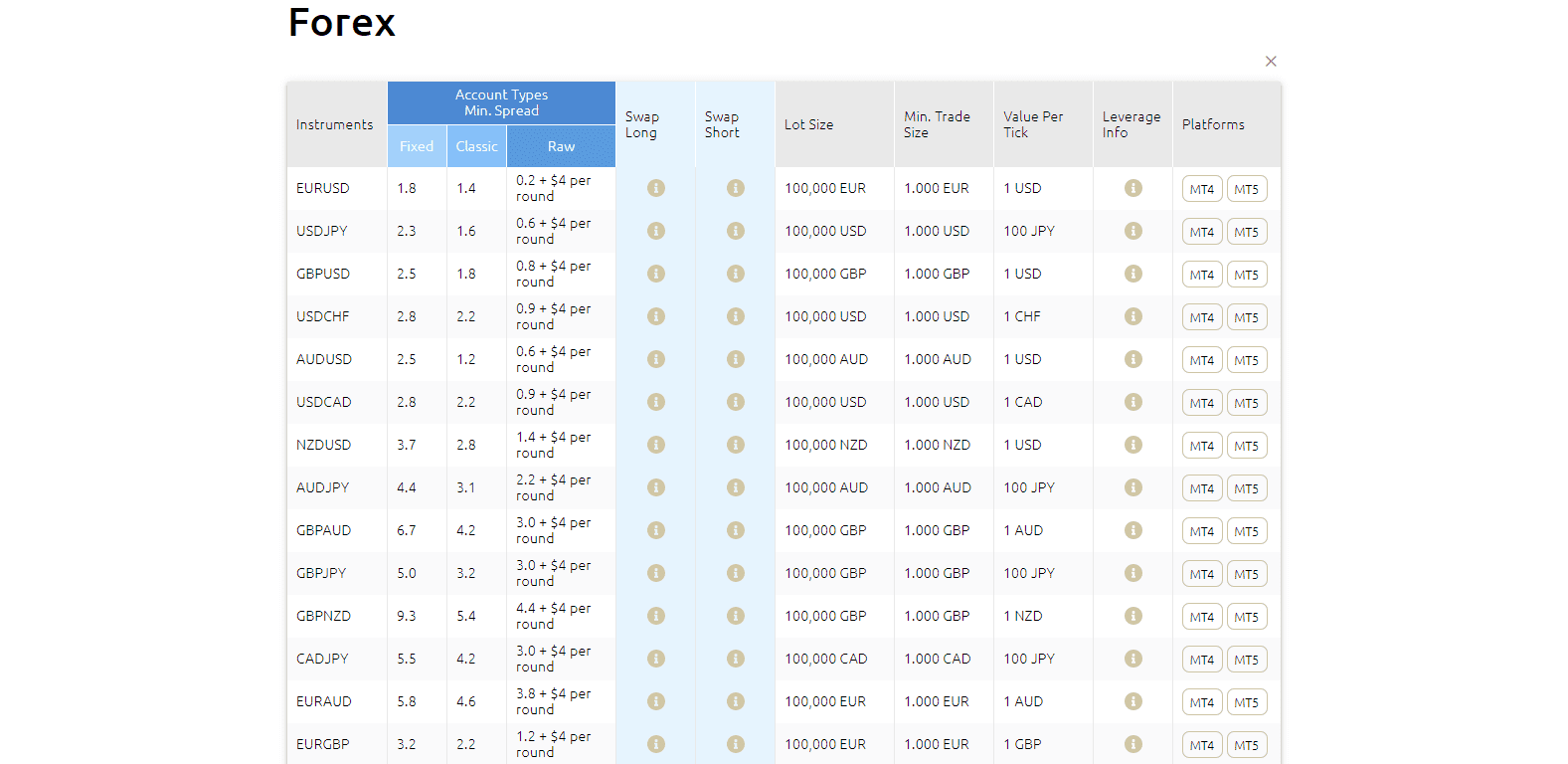Show Swap Short info for EURAUD
This screenshot has height=764, width=1568.
(735, 701)
